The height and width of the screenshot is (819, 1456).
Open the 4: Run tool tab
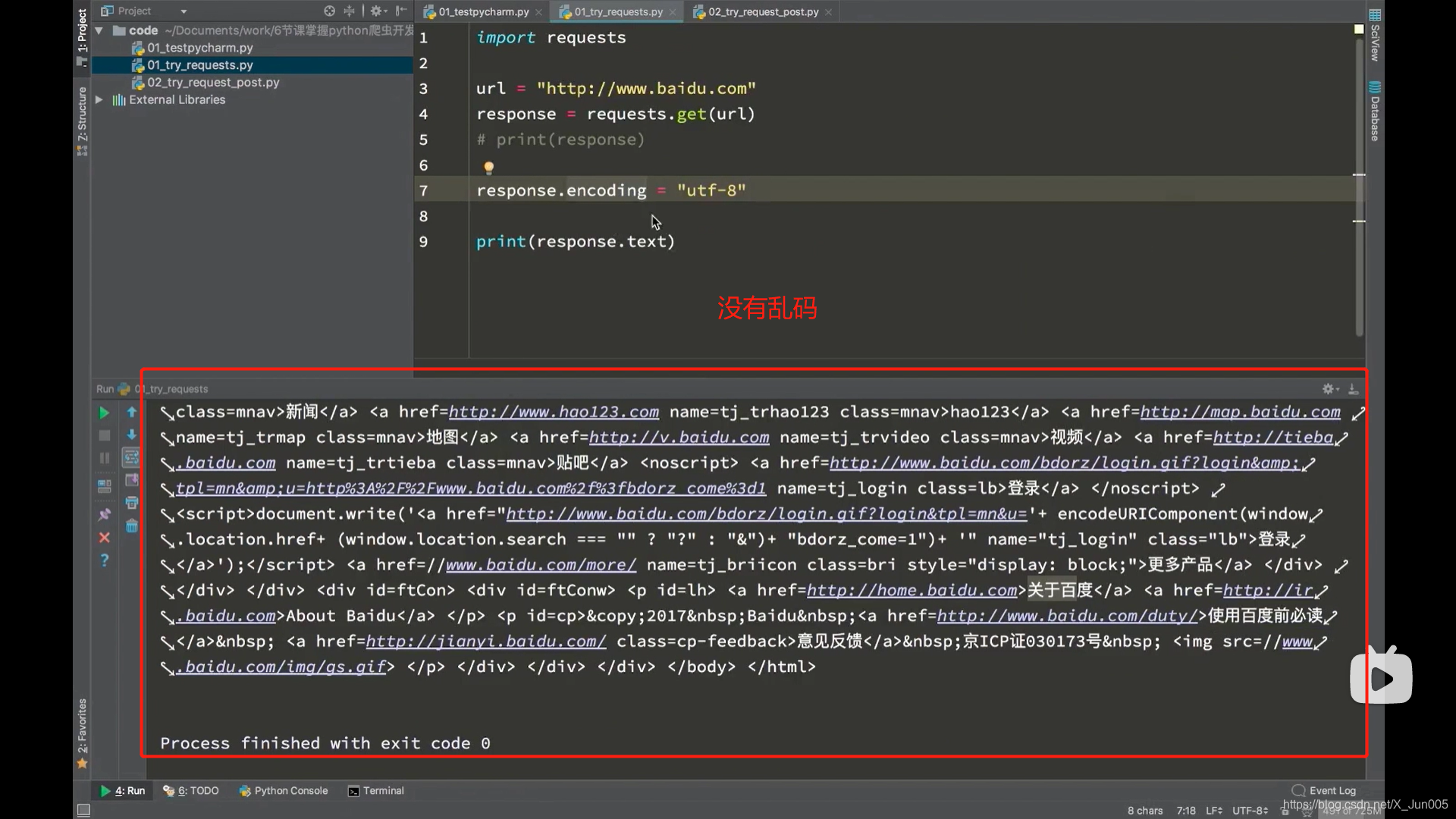[x=122, y=791]
